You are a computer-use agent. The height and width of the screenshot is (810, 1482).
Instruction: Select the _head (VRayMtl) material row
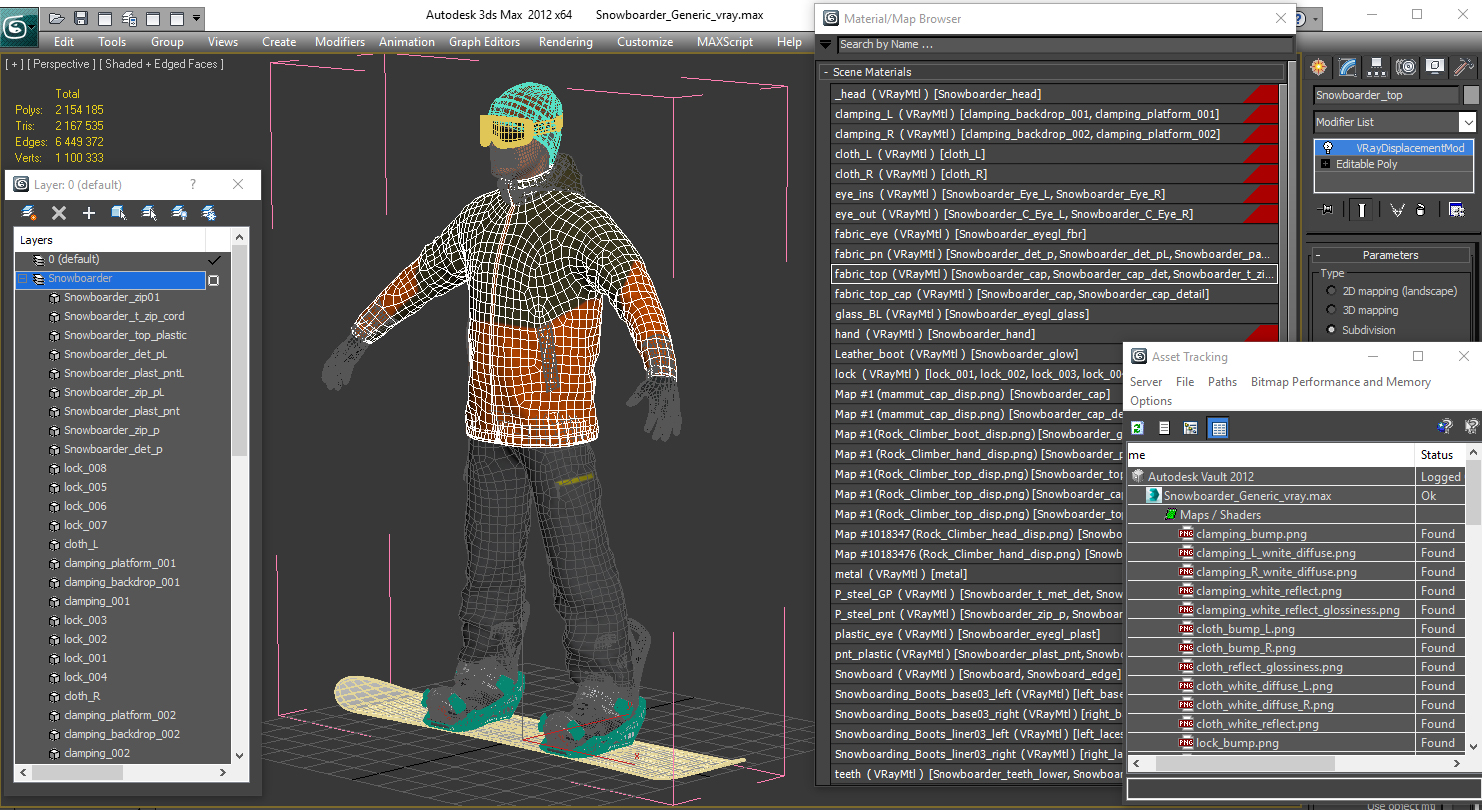(x=1054, y=94)
